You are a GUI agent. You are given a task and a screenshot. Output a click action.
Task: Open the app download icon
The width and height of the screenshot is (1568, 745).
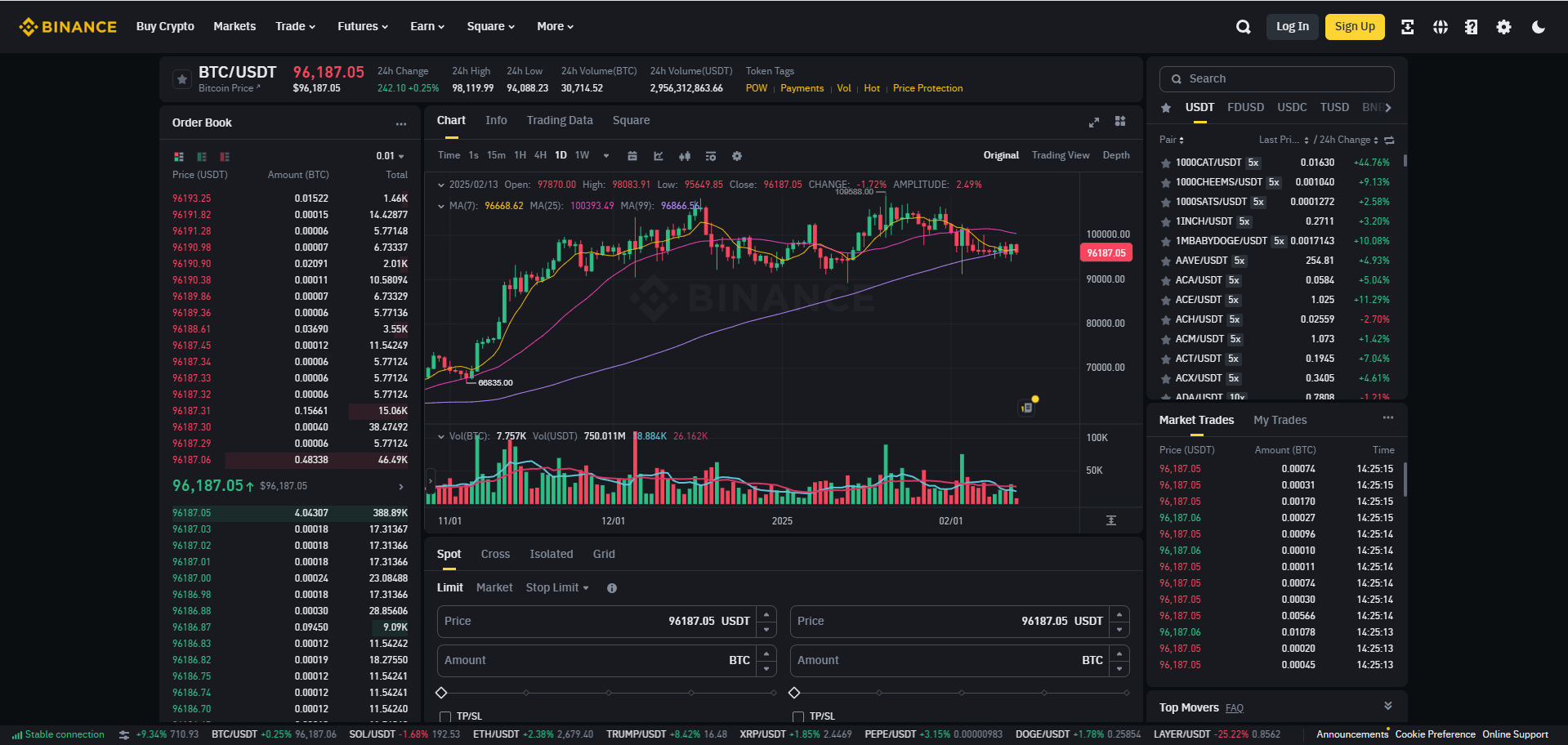point(1407,27)
